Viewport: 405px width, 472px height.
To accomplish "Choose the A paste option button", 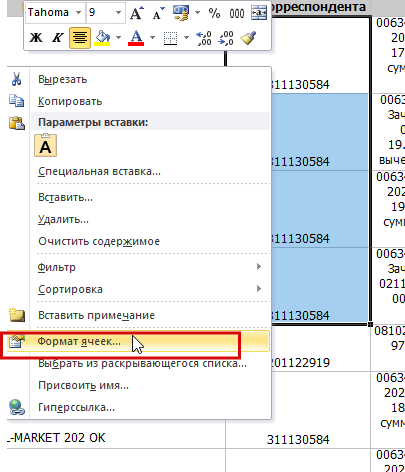I will pyautogui.click(x=45, y=146).
